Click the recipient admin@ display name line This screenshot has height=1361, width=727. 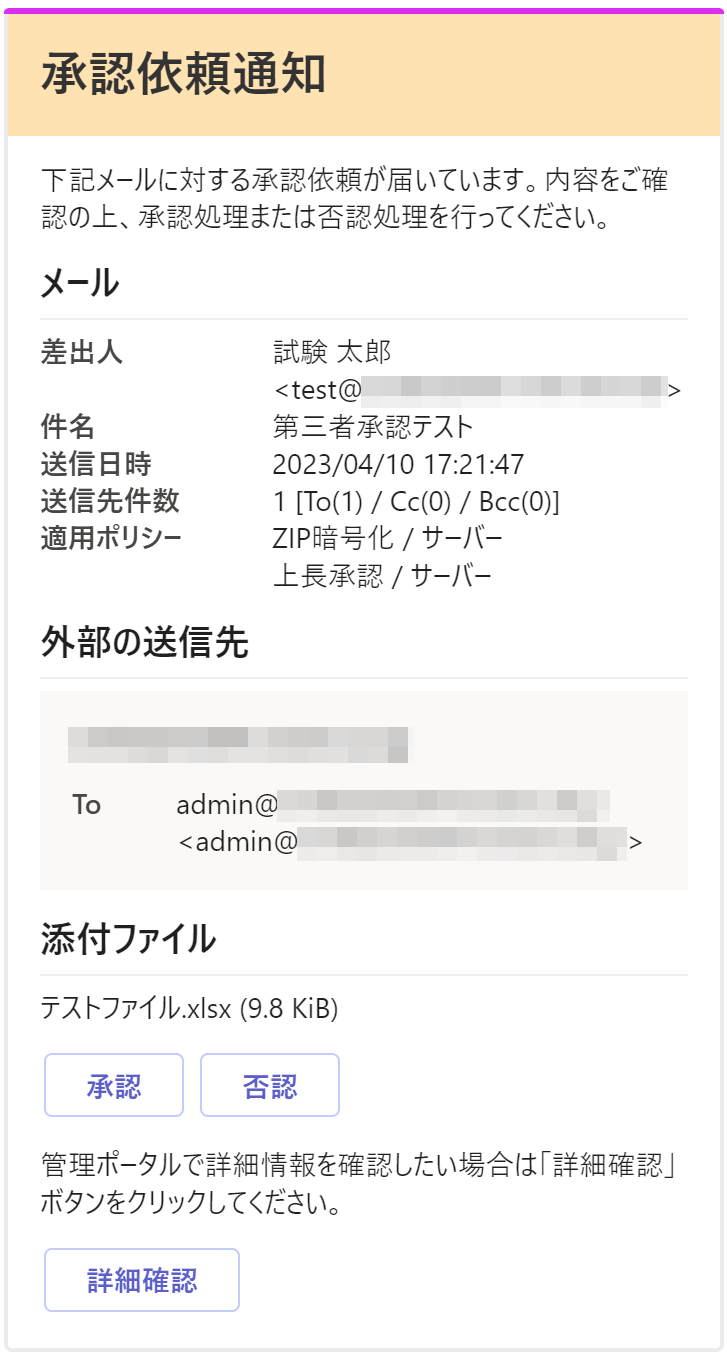pos(392,805)
